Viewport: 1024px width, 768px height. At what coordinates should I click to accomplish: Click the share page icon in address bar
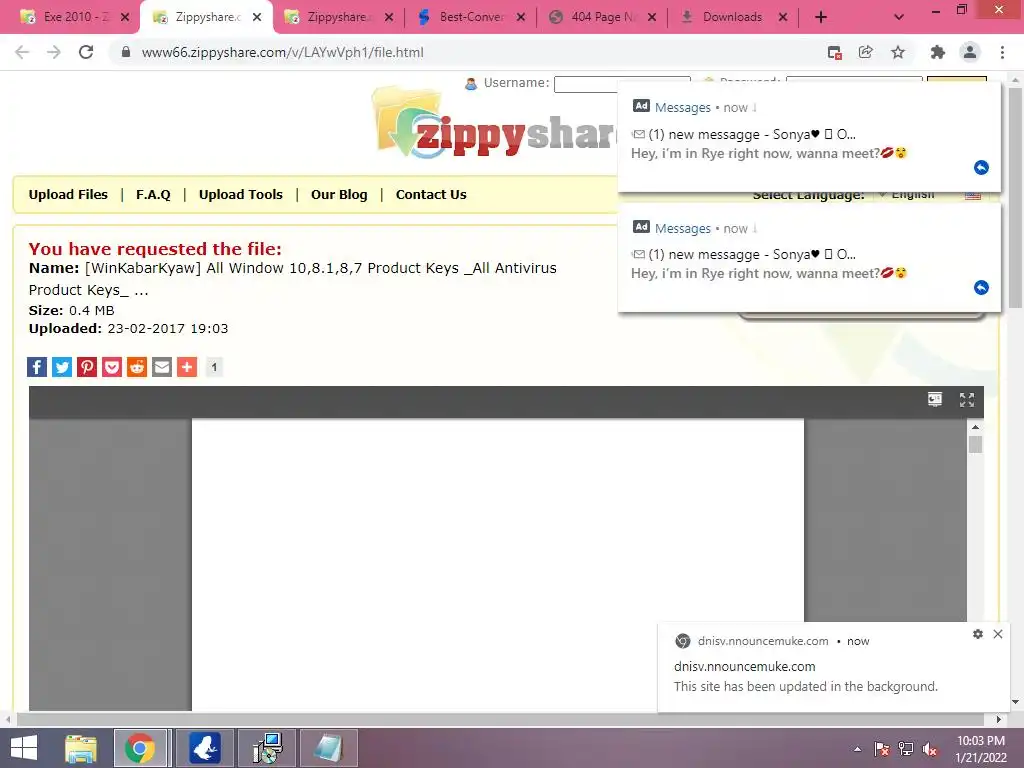coord(866,52)
